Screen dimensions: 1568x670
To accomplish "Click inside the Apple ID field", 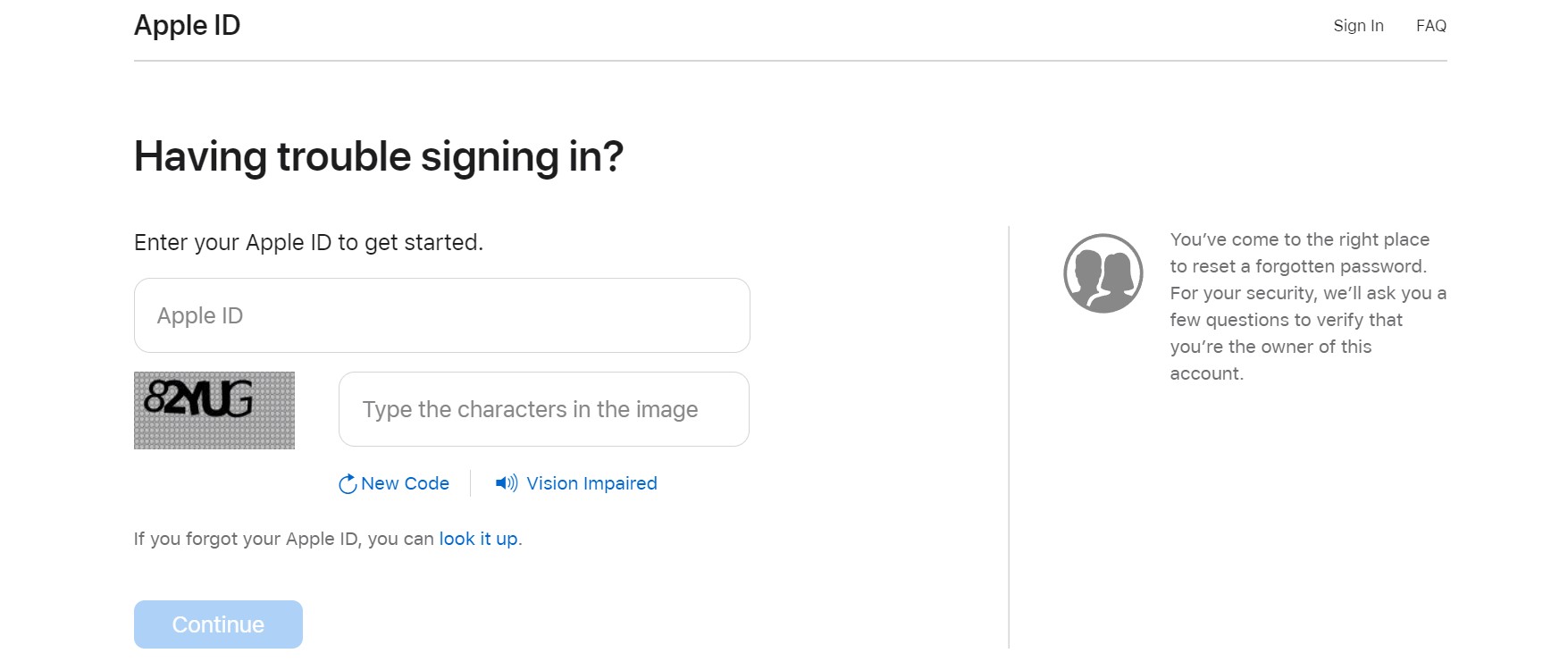I will pos(441,315).
